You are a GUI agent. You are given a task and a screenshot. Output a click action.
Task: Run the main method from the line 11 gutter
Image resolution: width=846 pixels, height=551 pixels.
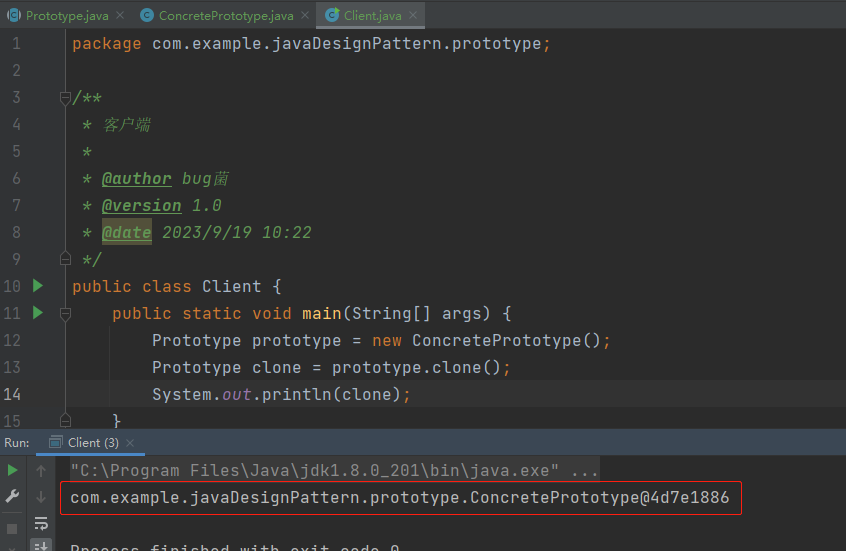click(x=38, y=312)
